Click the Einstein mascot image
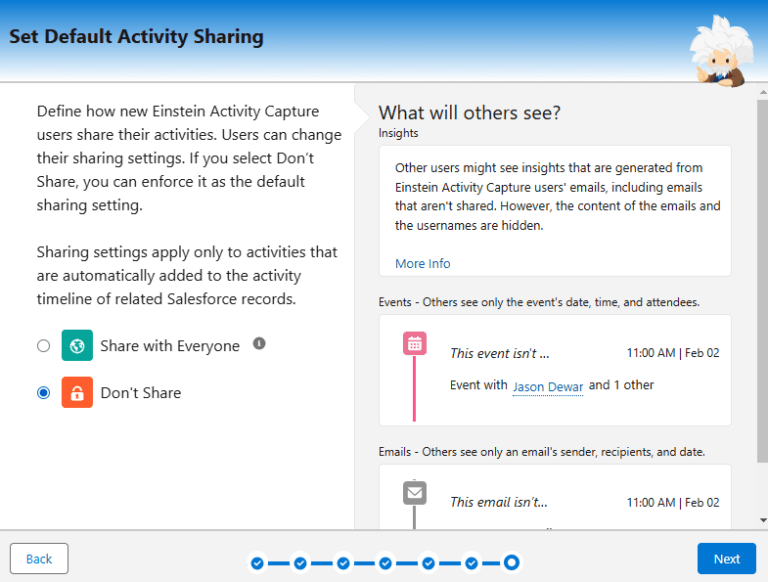This screenshot has height=582, width=768. click(722, 51)
